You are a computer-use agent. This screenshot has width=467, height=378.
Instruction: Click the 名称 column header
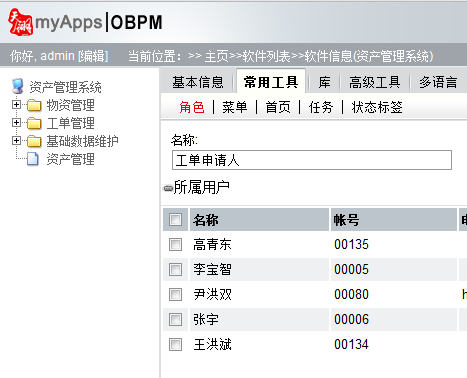(x=259, y=220)
